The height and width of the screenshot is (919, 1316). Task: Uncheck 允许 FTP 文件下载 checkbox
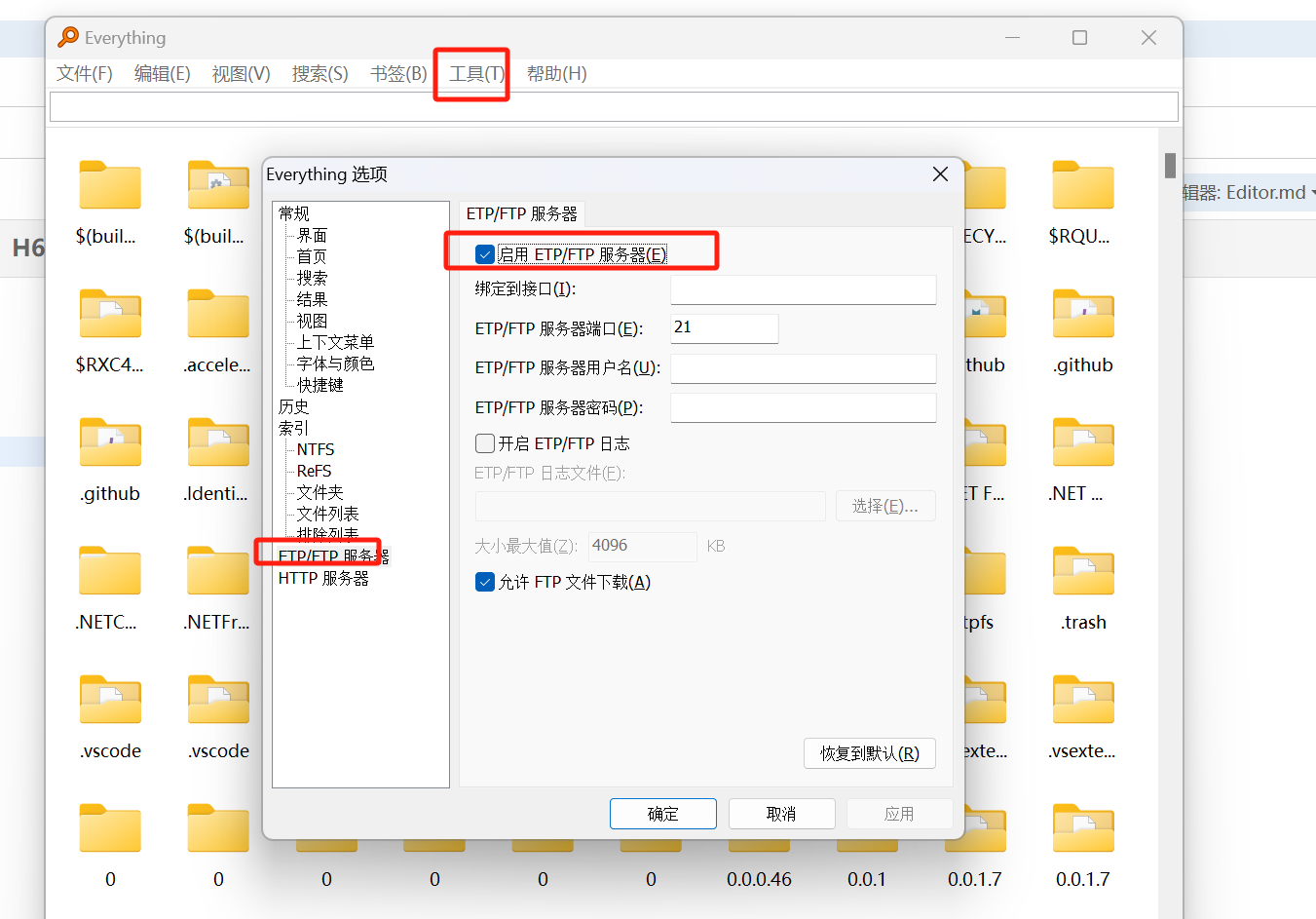coord(485,582)
